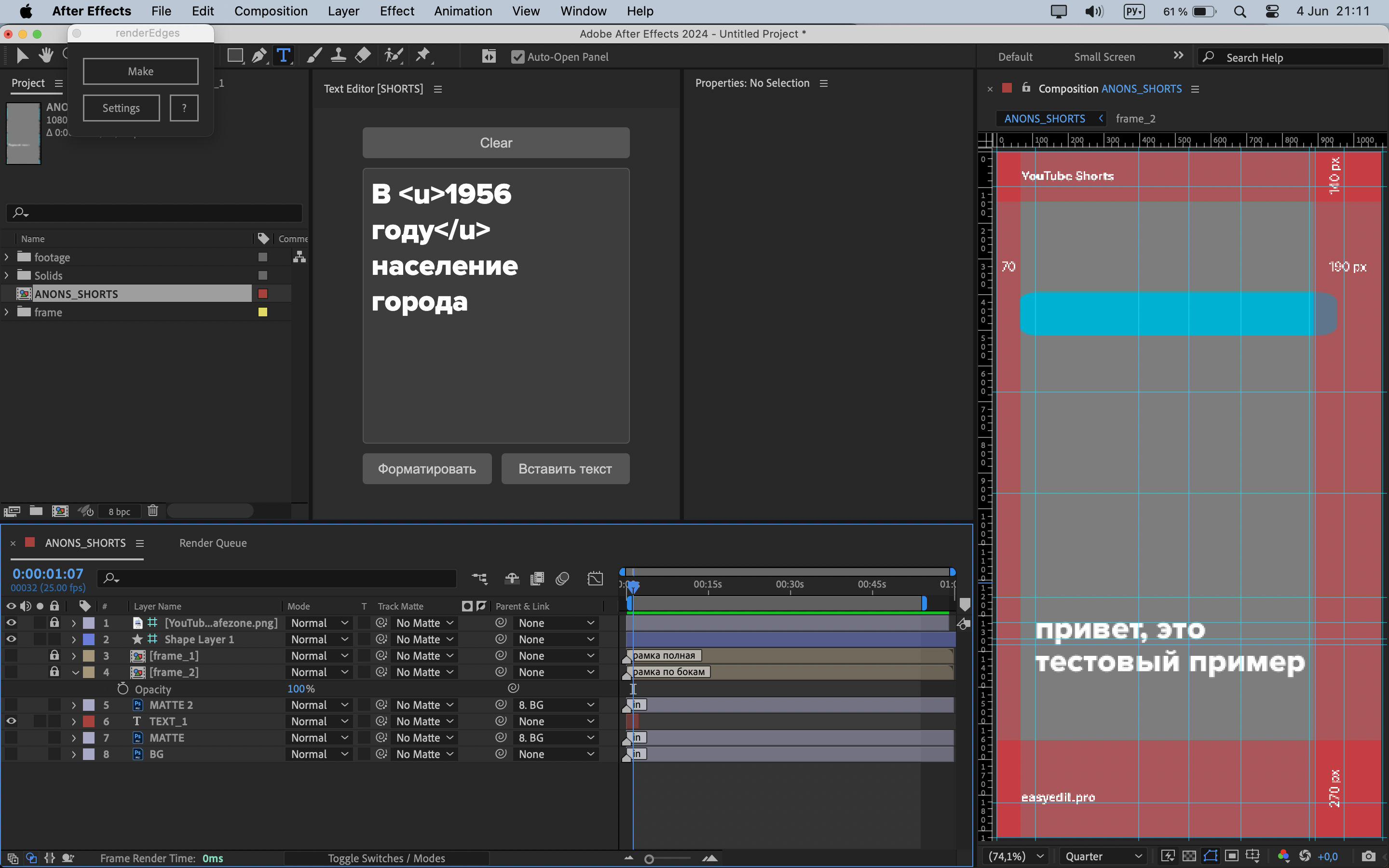Image resolution: width=1389 pixels, height=868 pixels.
Task: Select the Brush tool
Action: coord(314,55)
